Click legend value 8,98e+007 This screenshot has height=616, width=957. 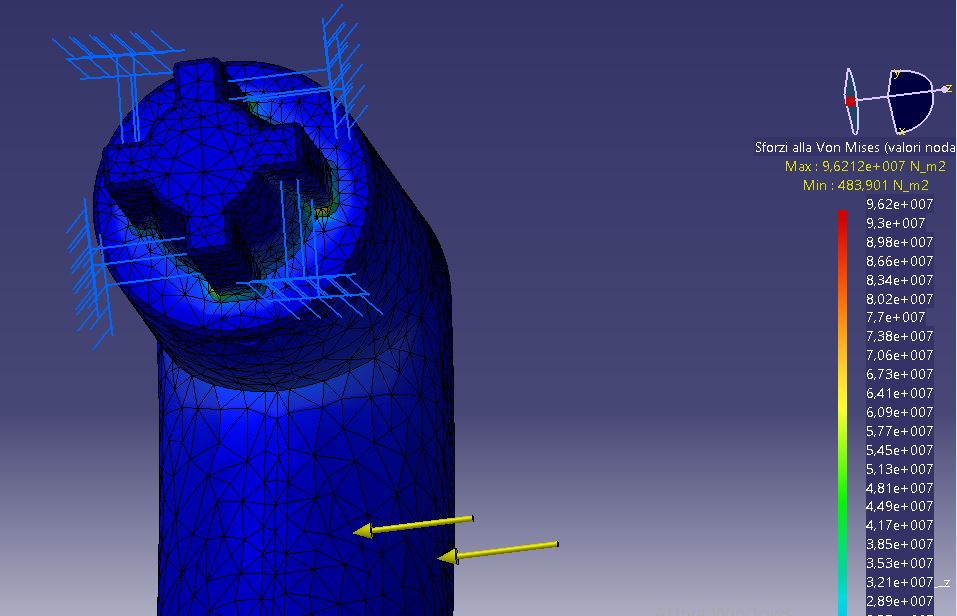900,242
